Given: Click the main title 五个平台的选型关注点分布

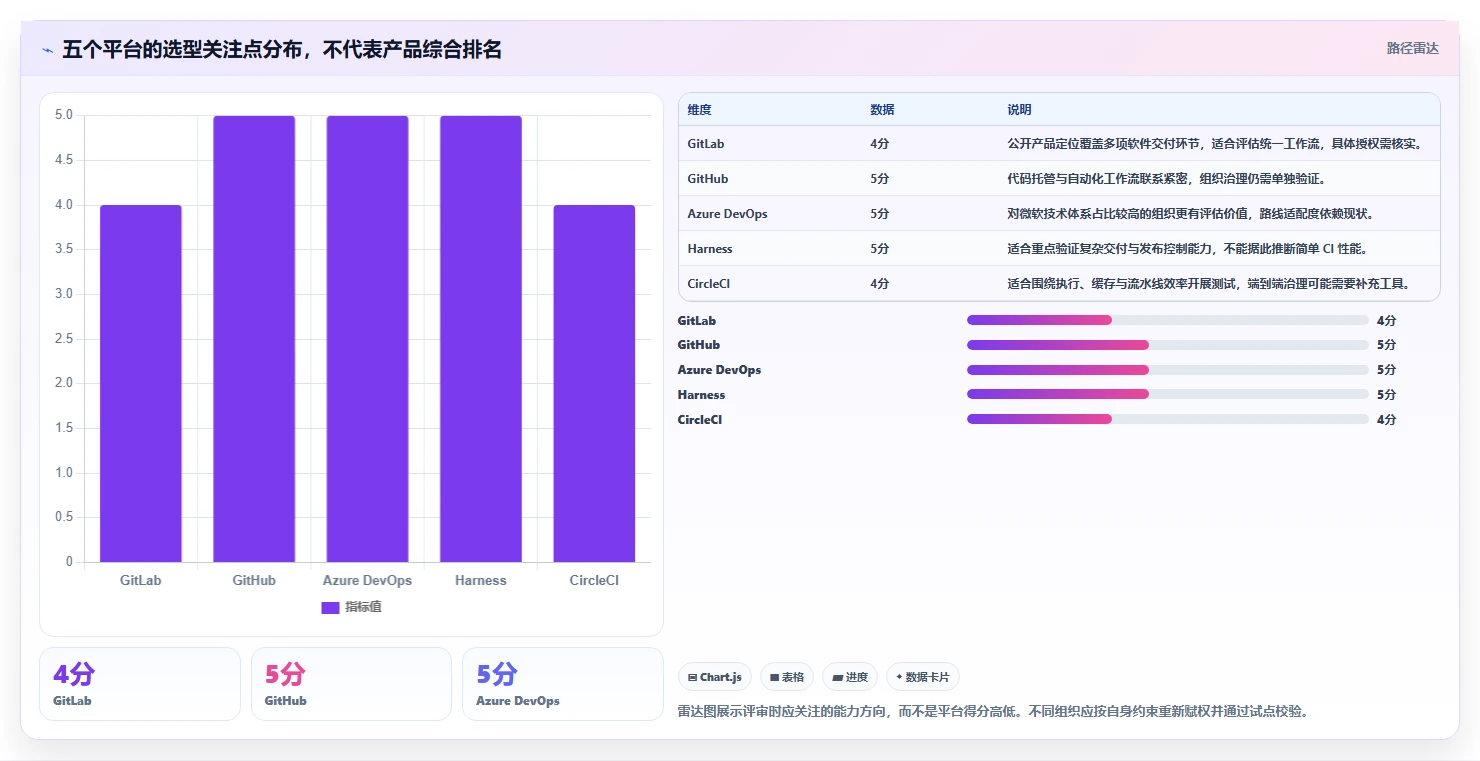Looking at the screenshot, I should point(282,50).
